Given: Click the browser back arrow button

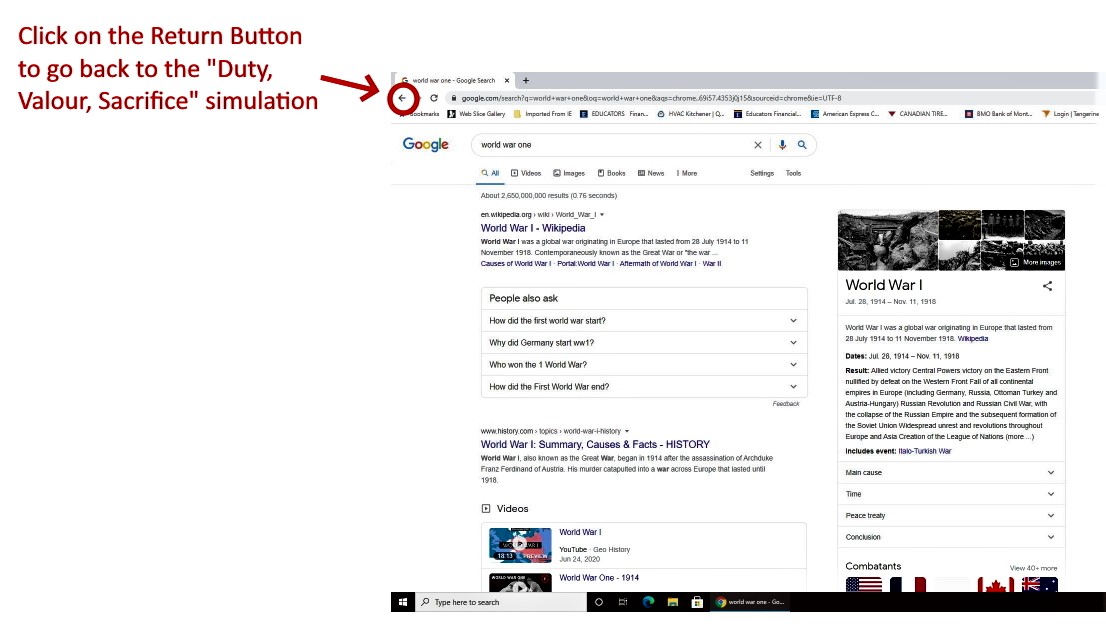Looking at the screenshot, I should coord(402,98).
